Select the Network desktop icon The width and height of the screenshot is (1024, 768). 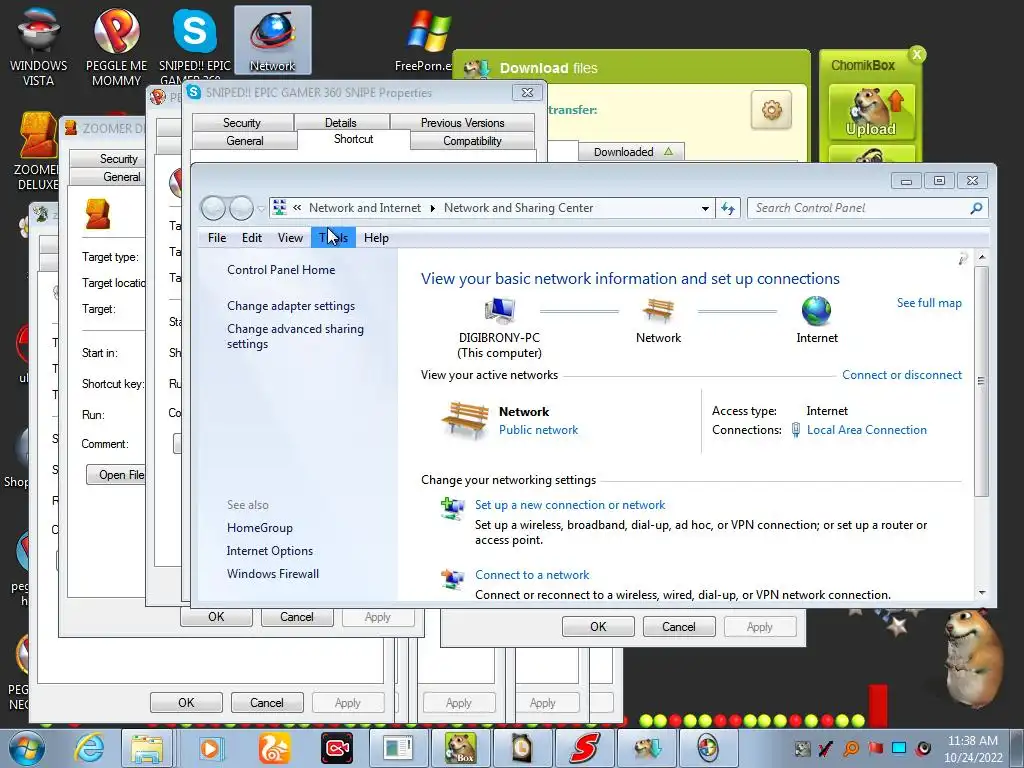click(x=272, y=40)
